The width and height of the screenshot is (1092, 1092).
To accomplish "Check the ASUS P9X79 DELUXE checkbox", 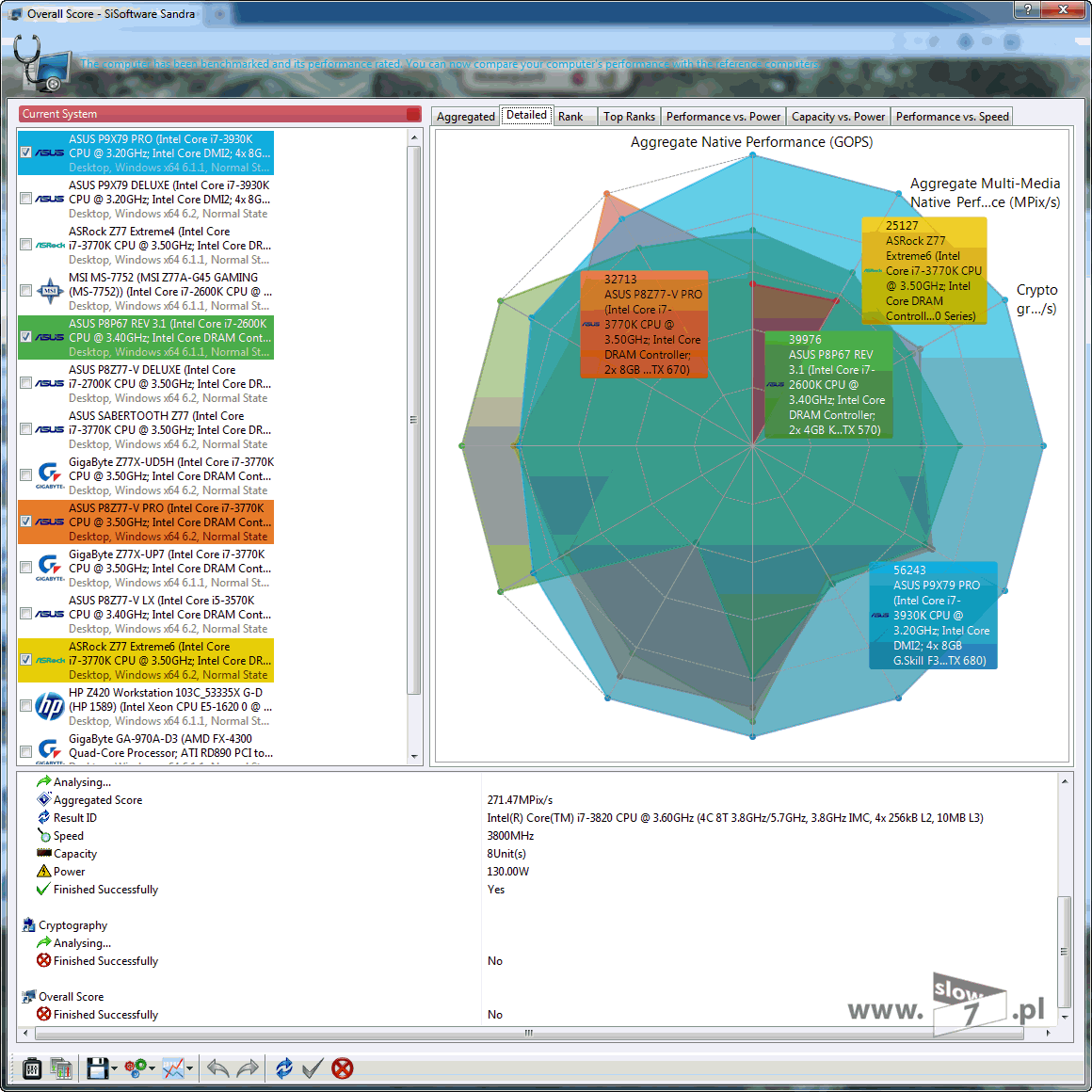I will [25, 199].
